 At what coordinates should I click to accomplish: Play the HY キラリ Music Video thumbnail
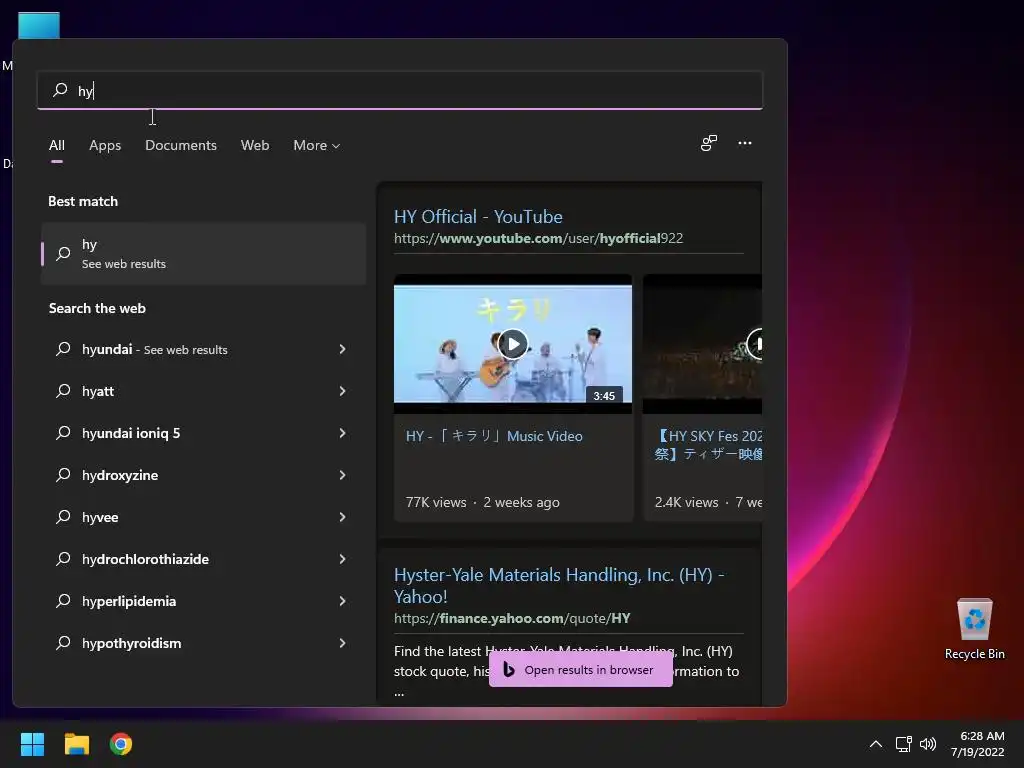pyautogui.click(x=513, y=344)
